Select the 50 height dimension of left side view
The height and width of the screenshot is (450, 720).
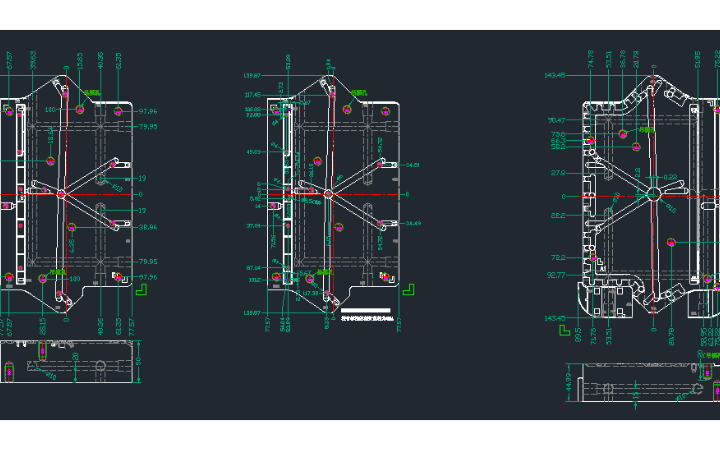click(139, 361)
